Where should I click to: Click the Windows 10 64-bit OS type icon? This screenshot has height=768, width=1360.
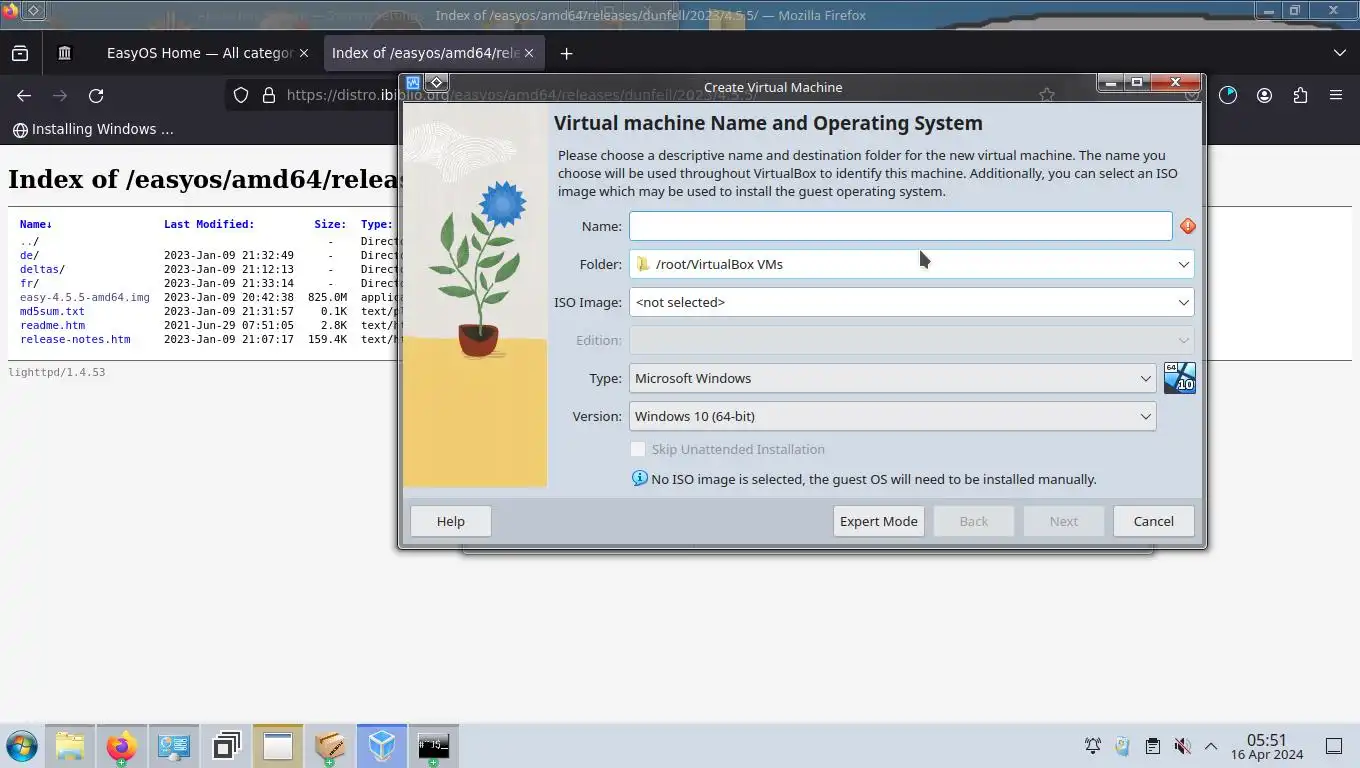(1180, 378)
